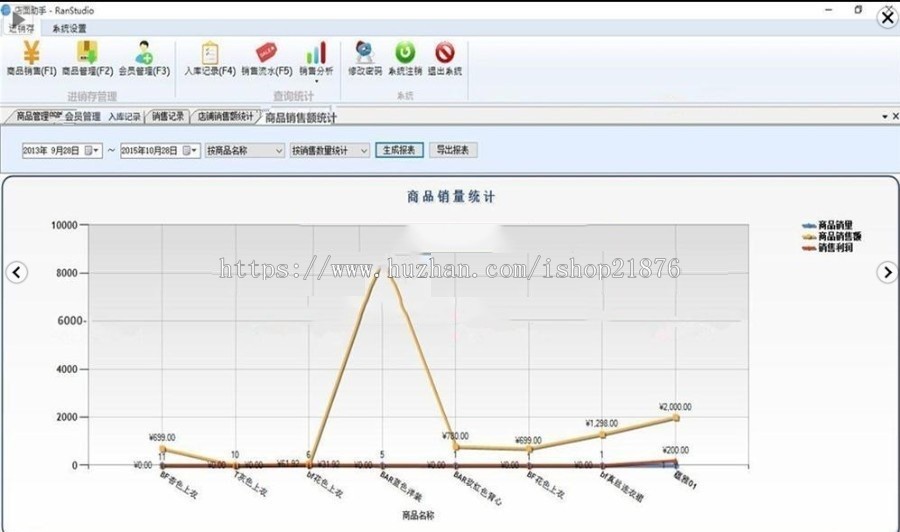This screenshot has width=900, height=532.
Task: Click the 2000 y-axis label
Action: point(67,417)
